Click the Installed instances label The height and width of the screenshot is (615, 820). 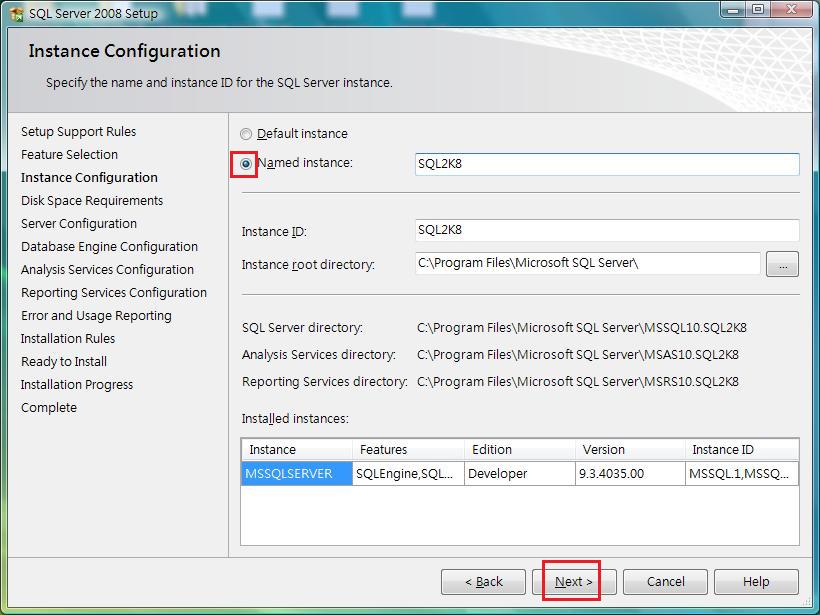[295, 419]
